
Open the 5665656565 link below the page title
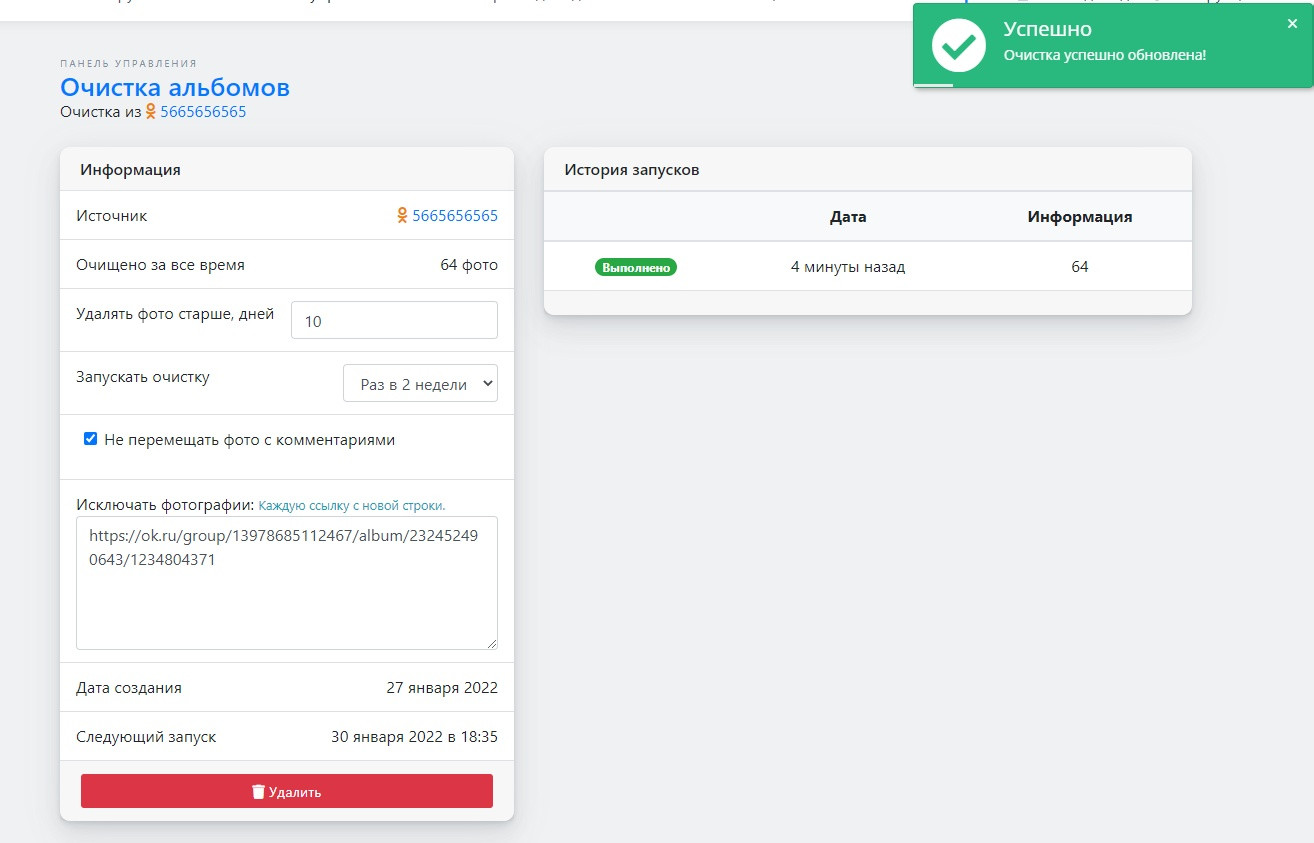(x=203, y=112)
